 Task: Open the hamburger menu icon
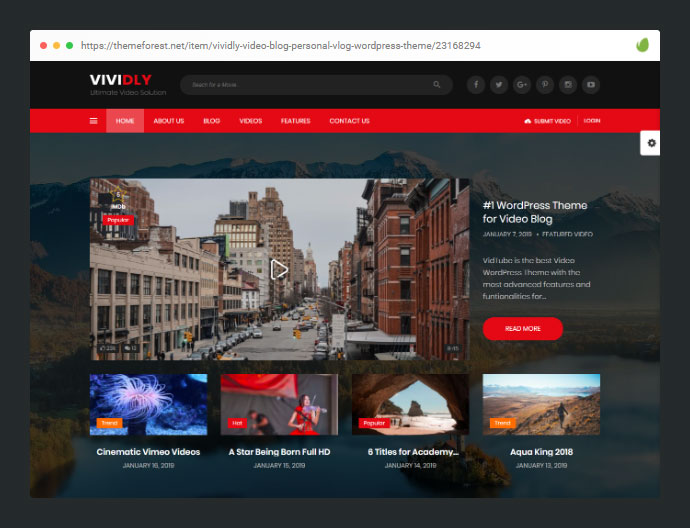coord(93,121)
